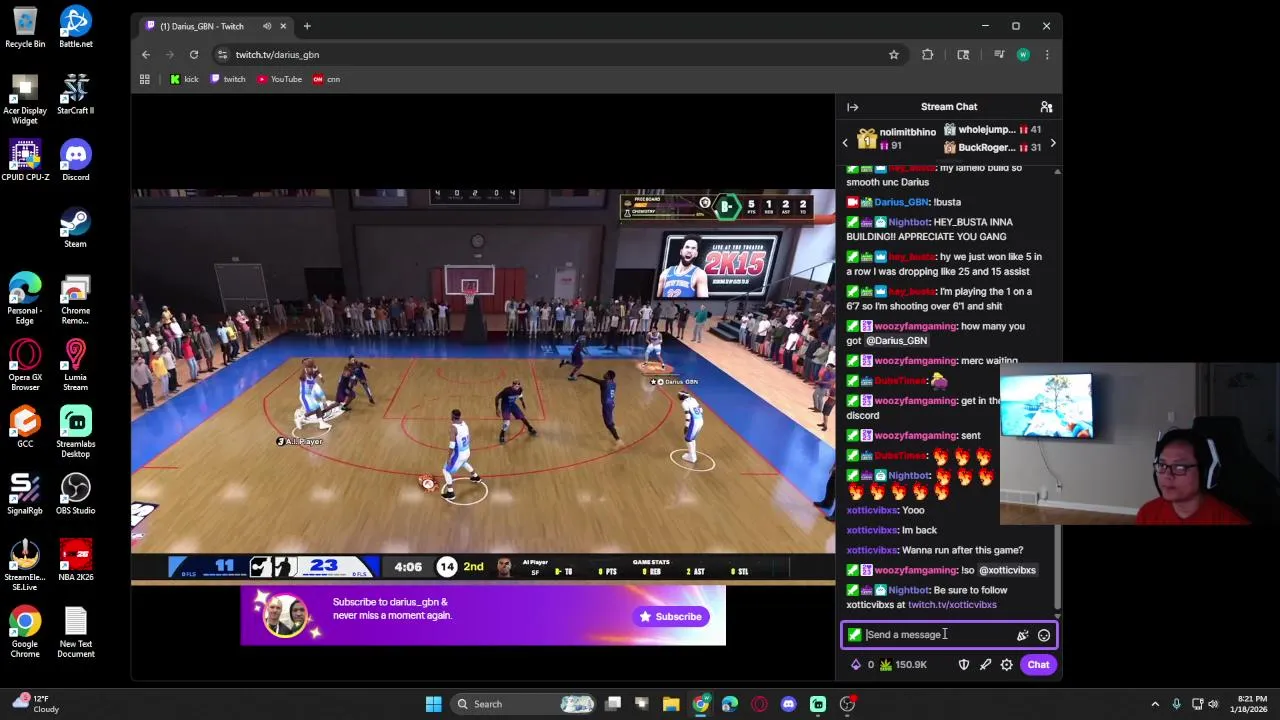Screen dimensions: 1280x720
Task: Subscribe to darius_gbn via banner button
Action: coord(671,617)
